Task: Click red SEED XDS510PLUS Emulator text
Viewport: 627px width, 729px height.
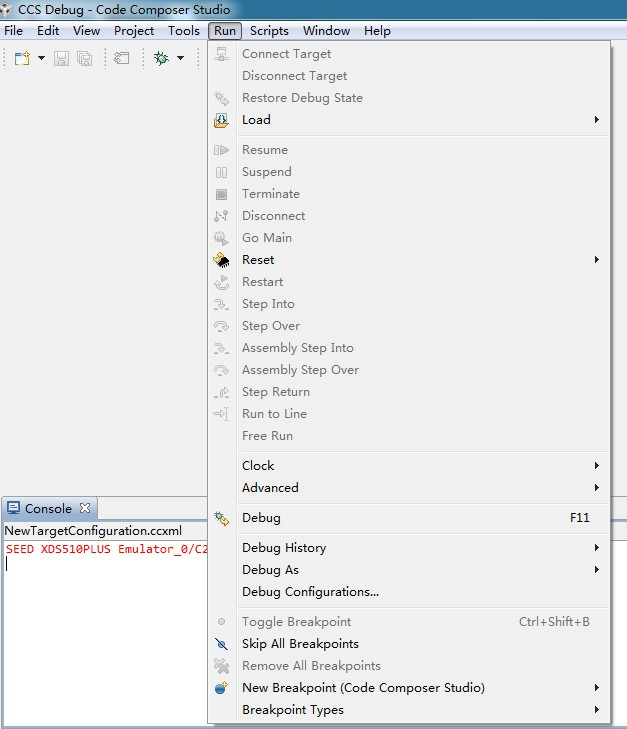Action: click(x=106, y=549)
